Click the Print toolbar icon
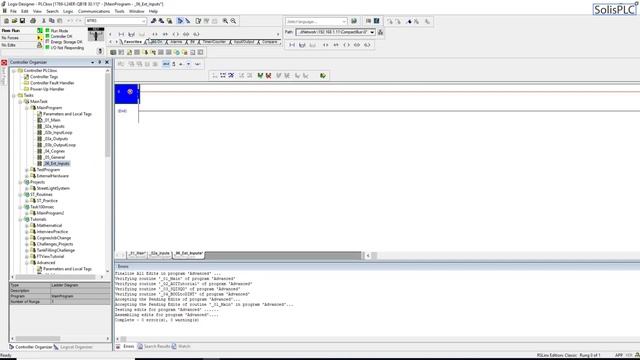This screenshot has width=640, height=360. 33,21
